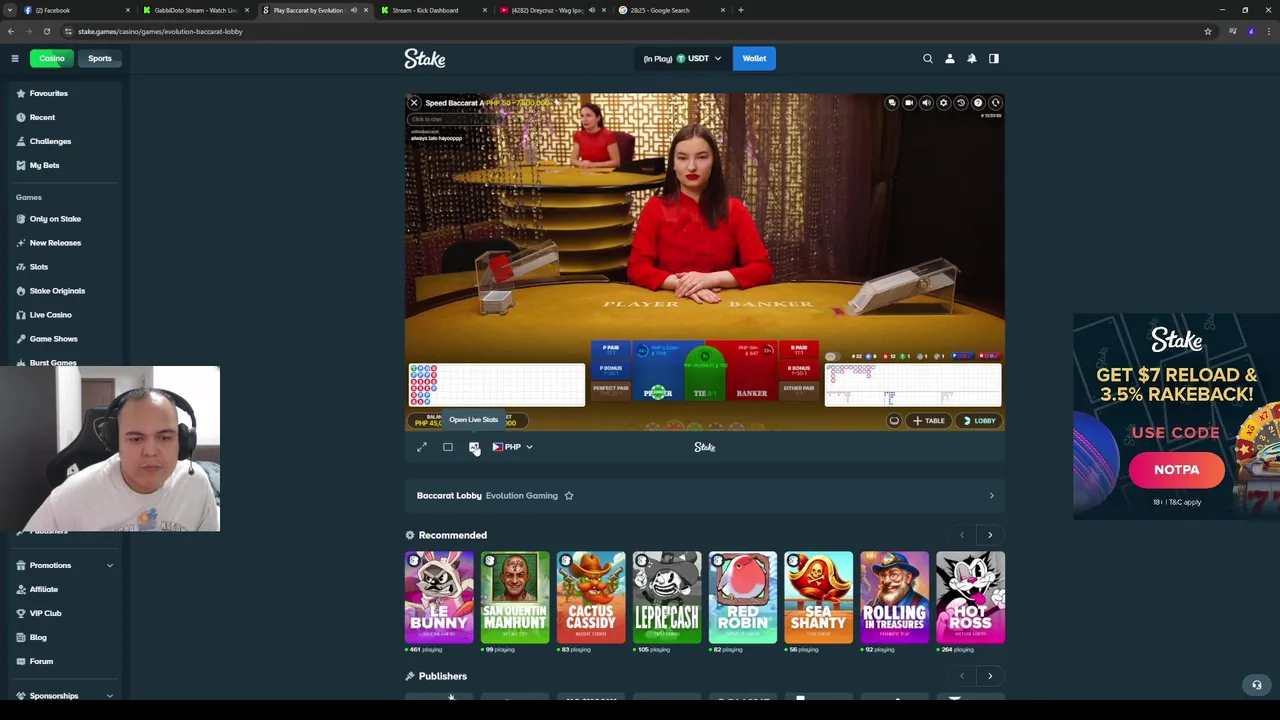Viewport: 1280px width, 720px height.
Task: Open the game settings gear icon
Action: pyautogui.click(x=943, y=103)
